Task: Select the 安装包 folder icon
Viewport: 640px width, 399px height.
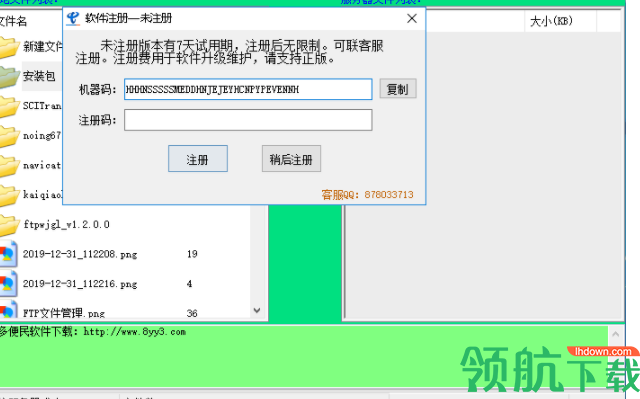Action: pos(9,77)
